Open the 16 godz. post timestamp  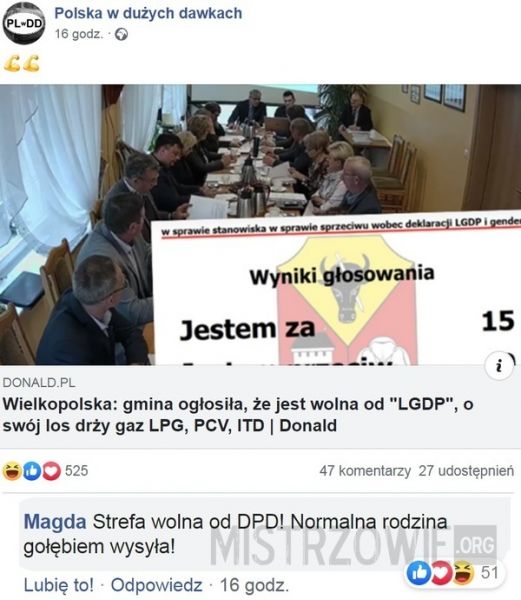pyautogui.click(x=79, y=34)
